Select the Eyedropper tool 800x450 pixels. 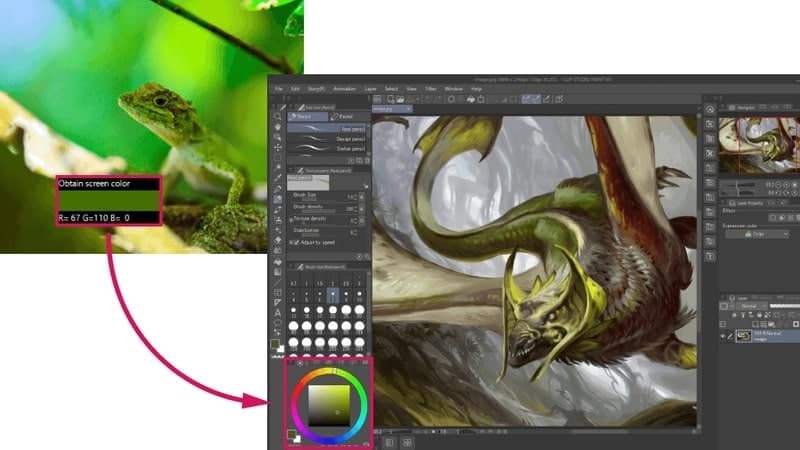278,178
